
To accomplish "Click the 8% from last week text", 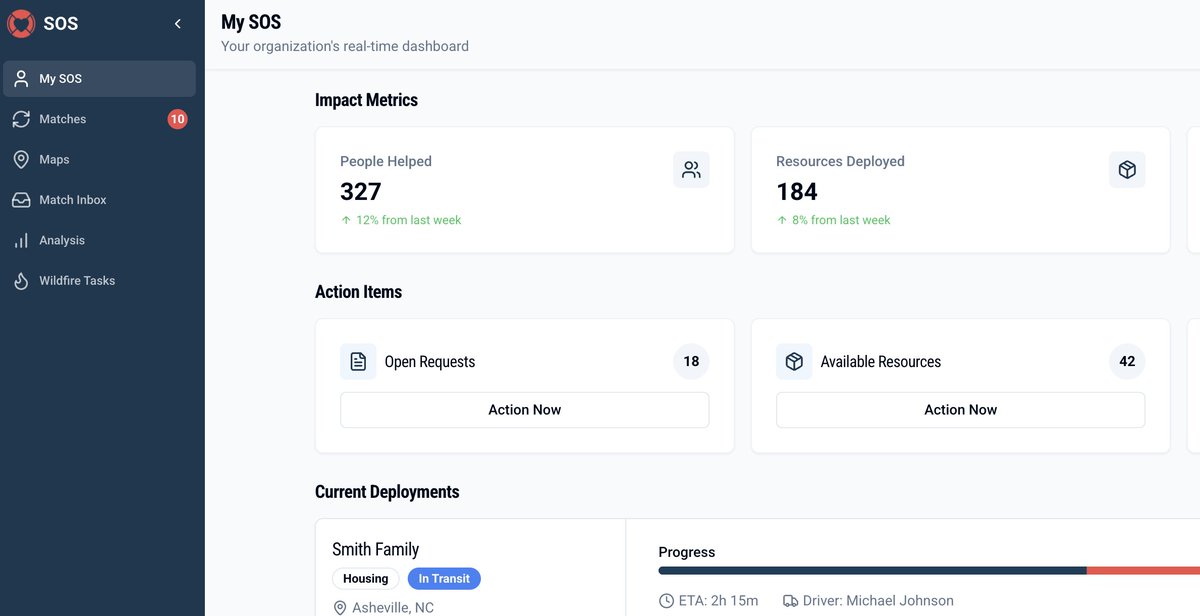I will click(x=841, y=220).
